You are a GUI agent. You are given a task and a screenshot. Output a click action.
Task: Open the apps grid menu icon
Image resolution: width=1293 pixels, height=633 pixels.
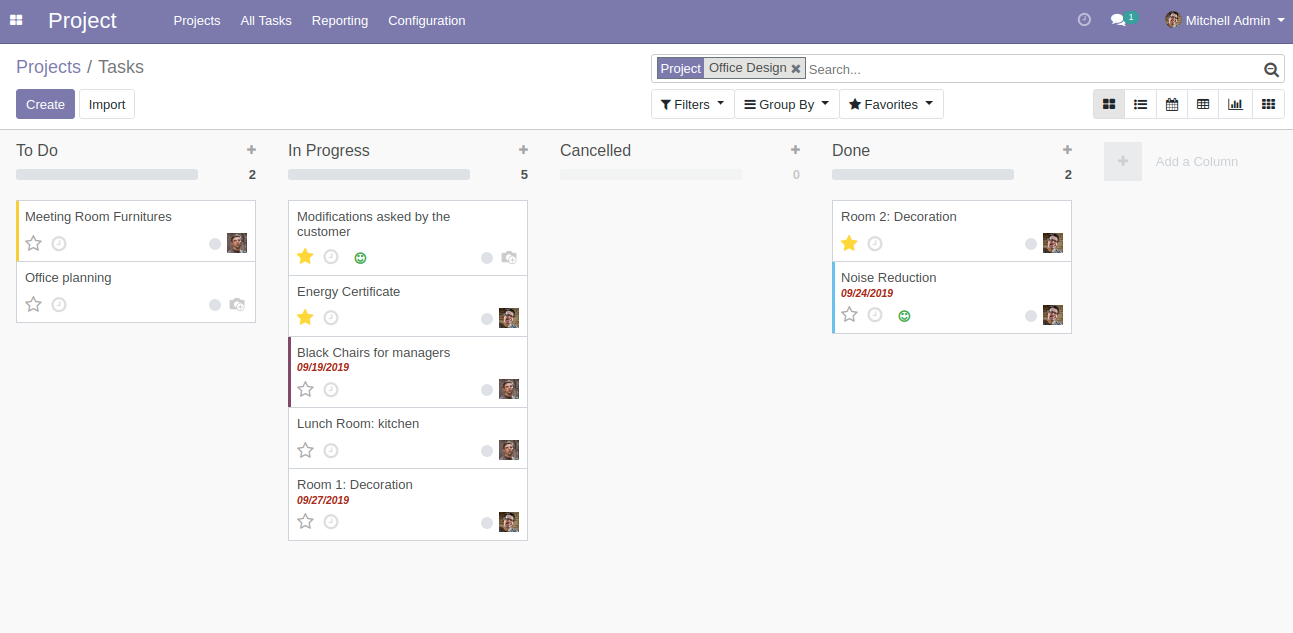pos(16,20)
